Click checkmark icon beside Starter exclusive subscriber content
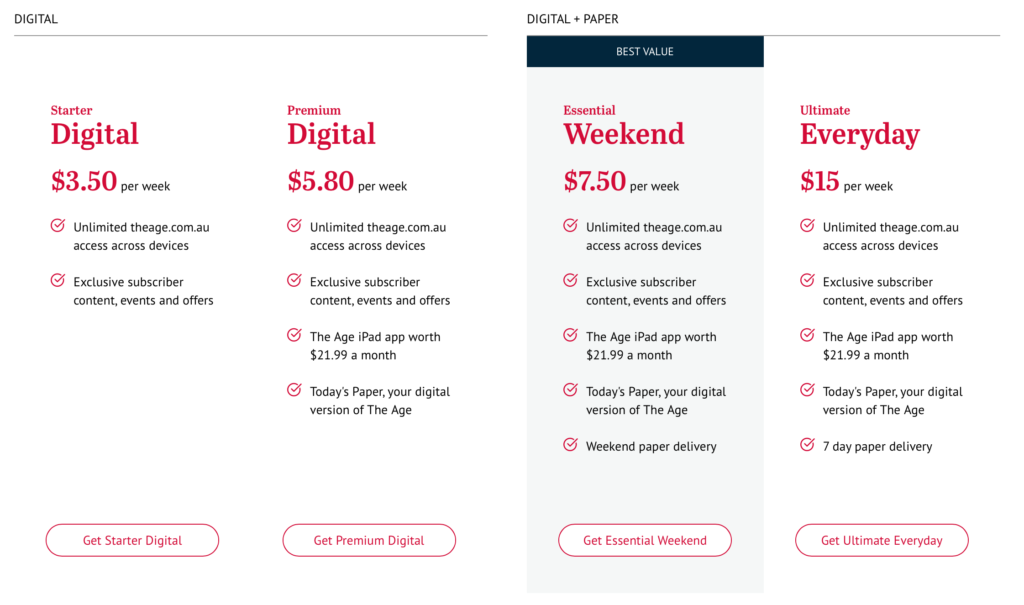This screenshot has width=1024, height=605. click(x=58, y=281)
